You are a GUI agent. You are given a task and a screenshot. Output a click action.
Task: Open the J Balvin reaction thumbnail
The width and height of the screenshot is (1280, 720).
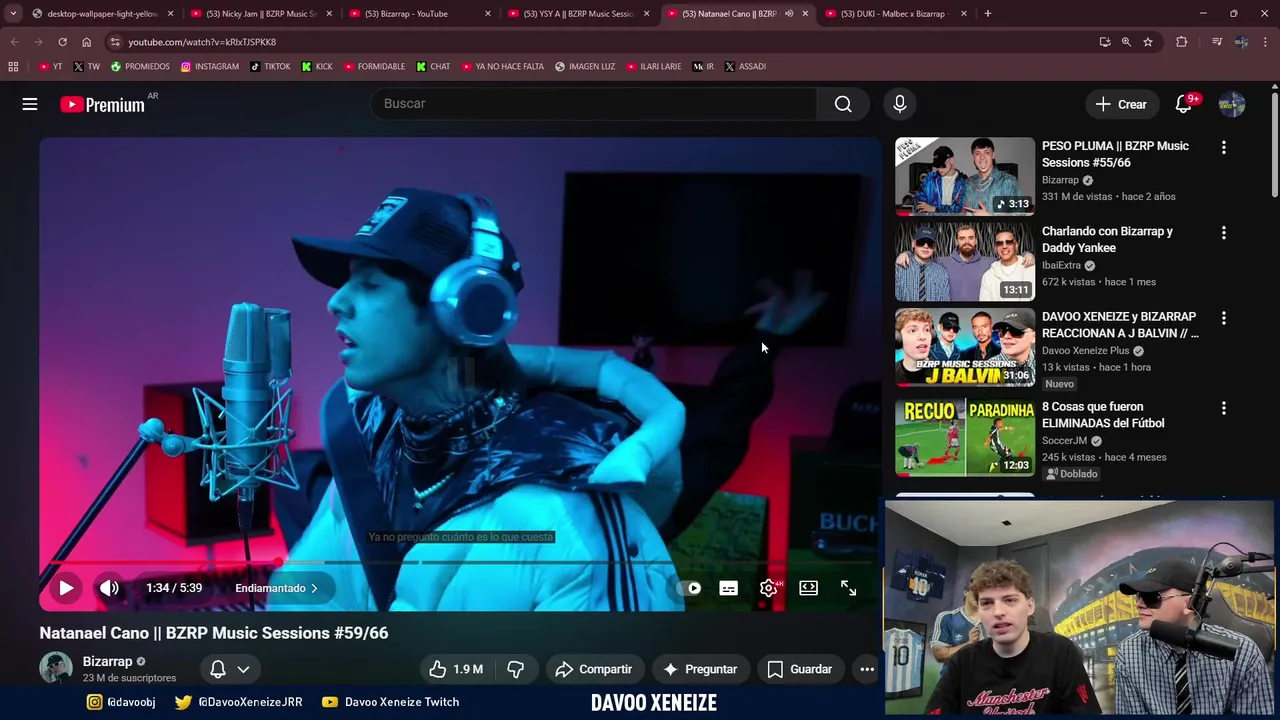965,347
